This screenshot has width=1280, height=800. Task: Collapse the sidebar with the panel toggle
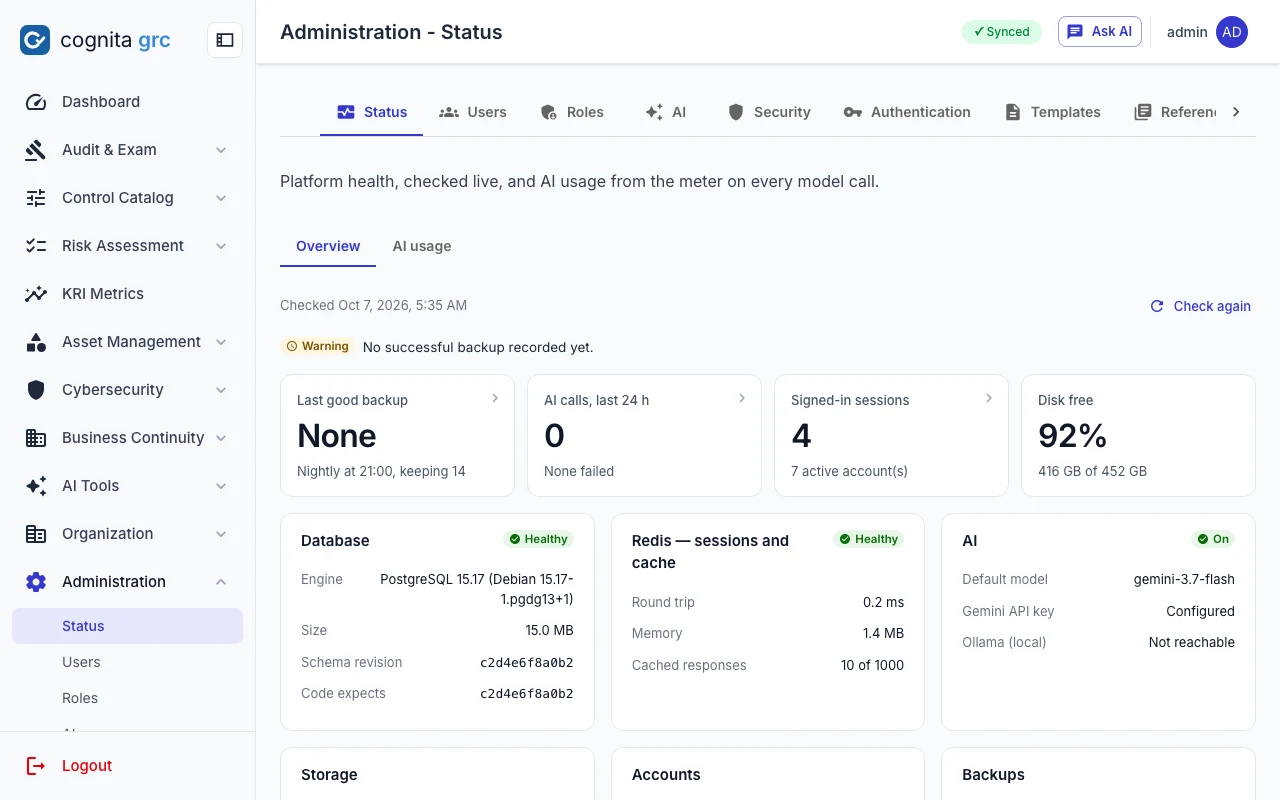225,40
